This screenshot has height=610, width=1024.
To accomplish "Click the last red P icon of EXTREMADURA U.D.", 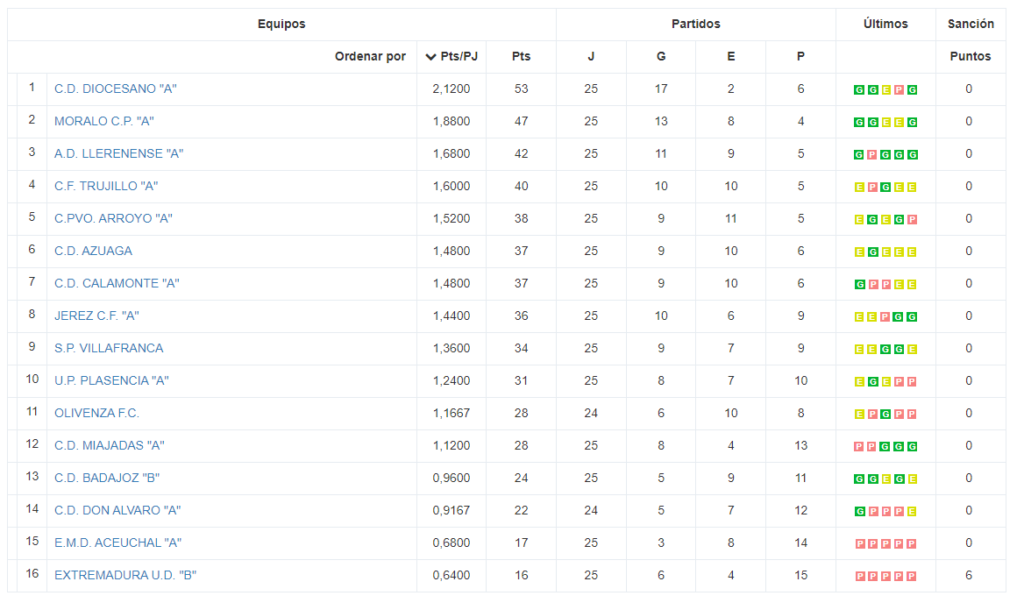I will (912, 576).
